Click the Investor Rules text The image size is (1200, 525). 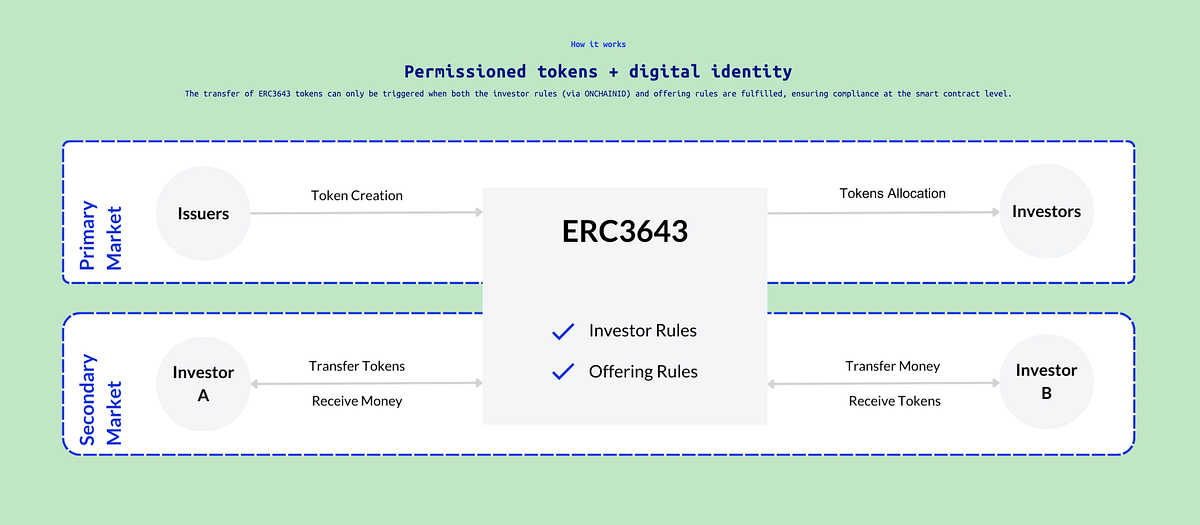pyautogui.click(x=643, y=331)
